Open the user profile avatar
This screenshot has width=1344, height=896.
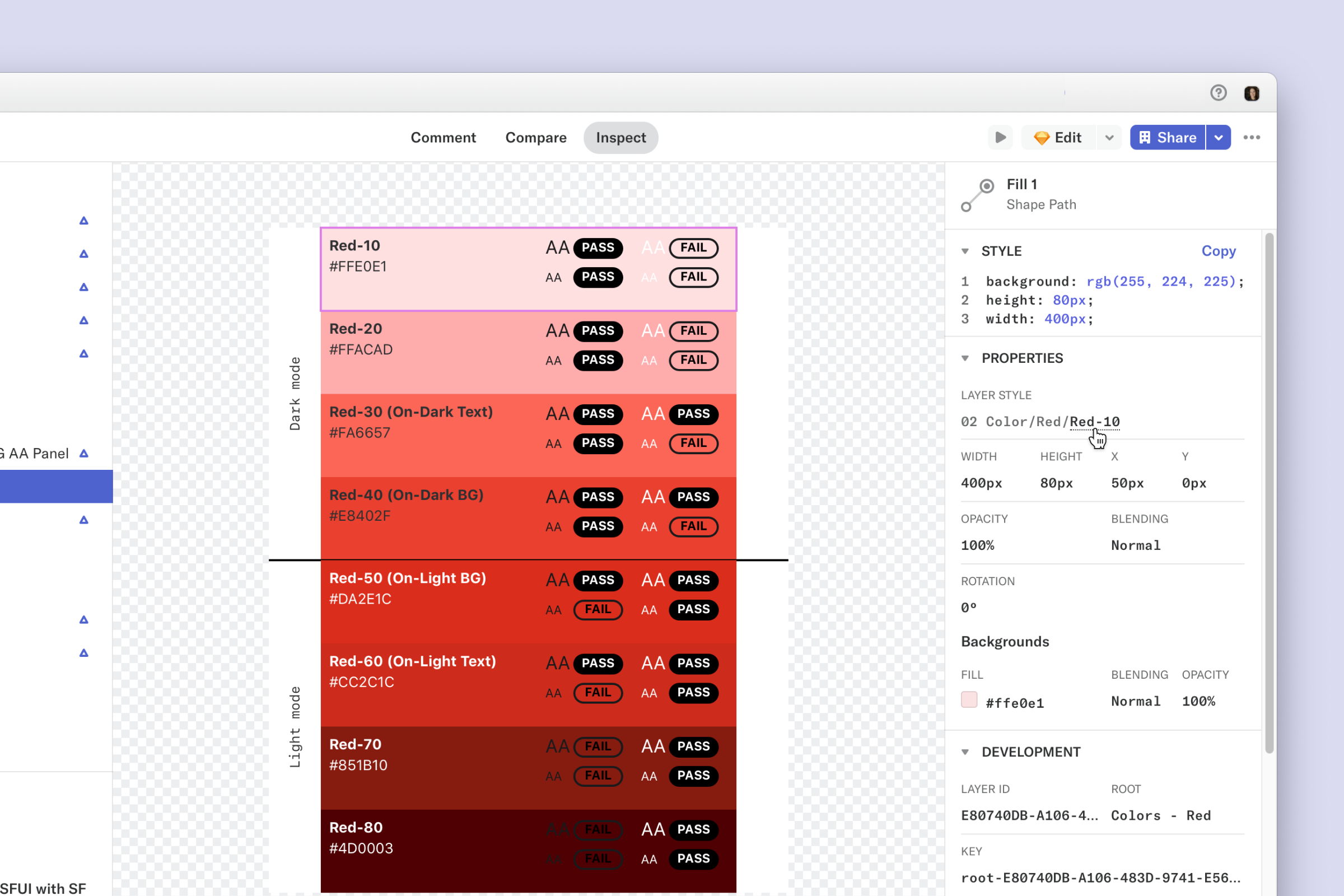point(1252,93)
